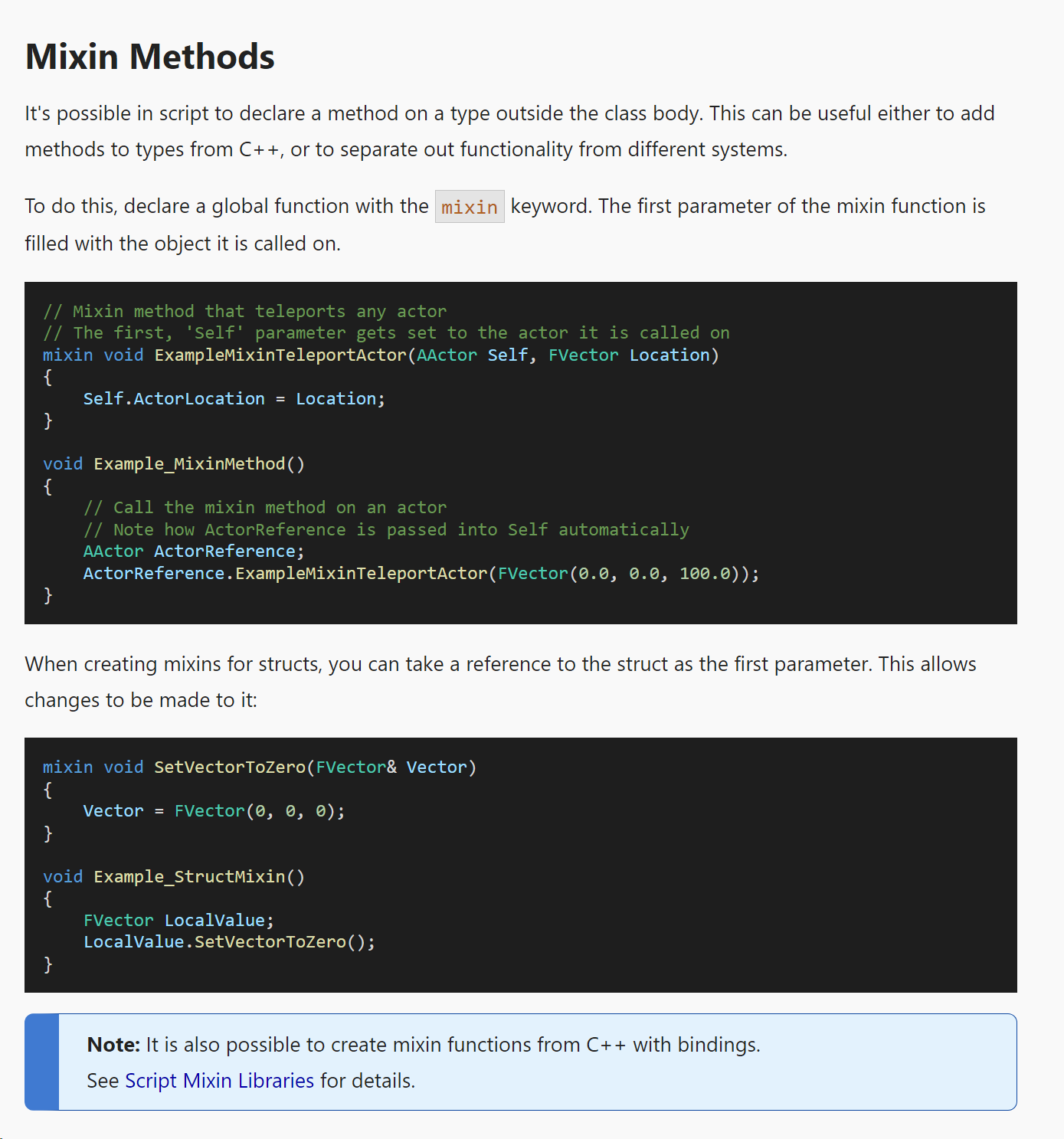Click the inline mixin keyword badge
Screen dimensions: 1064x1139
pos(470,207)
